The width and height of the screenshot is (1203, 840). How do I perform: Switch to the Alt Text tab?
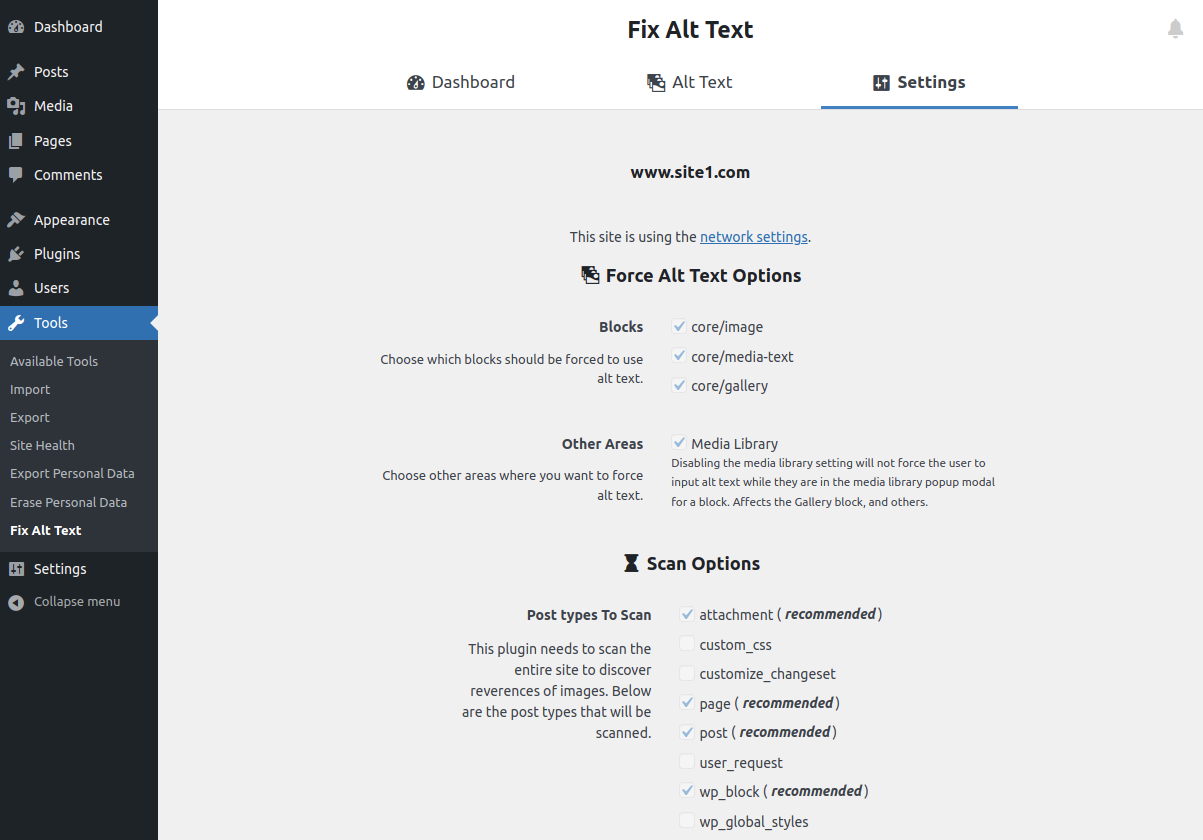(x=690, y=83)
